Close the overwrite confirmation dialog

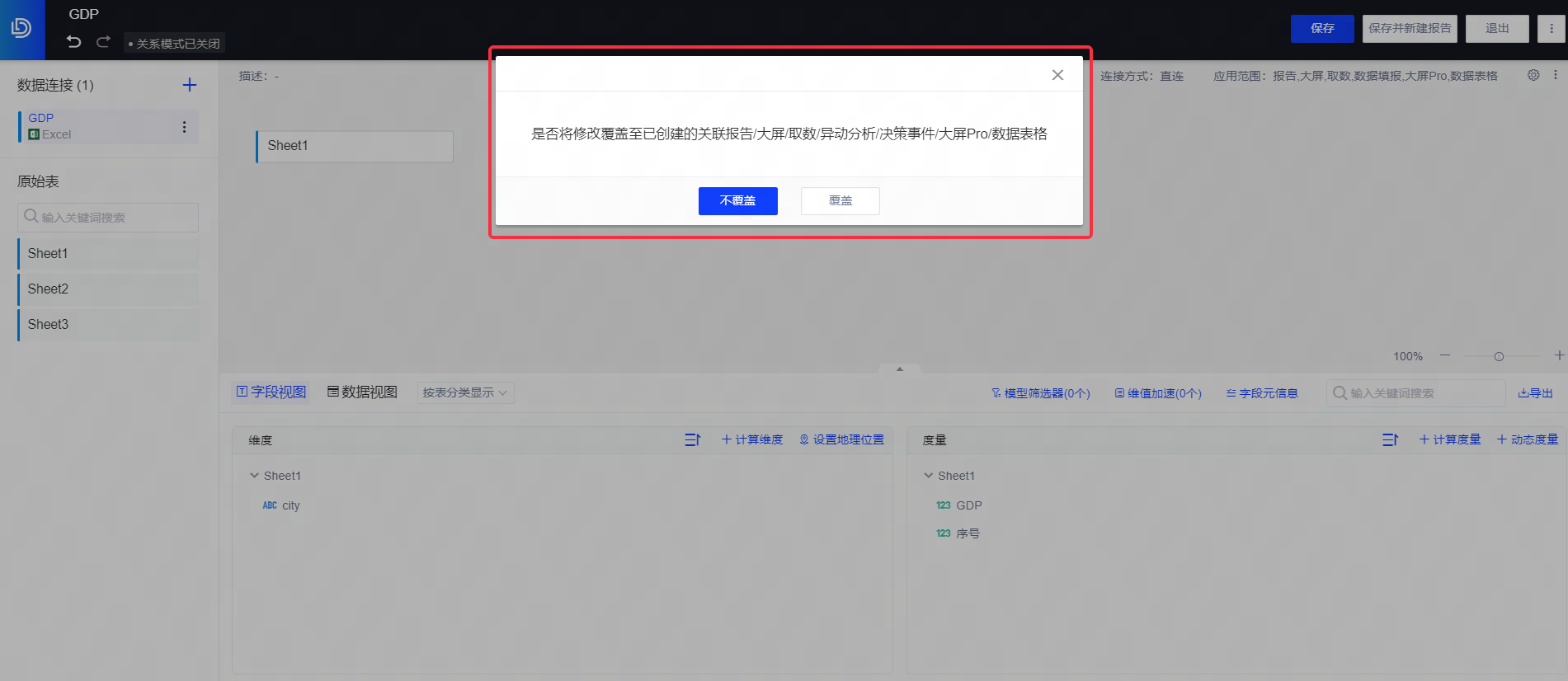[1057, 75]
